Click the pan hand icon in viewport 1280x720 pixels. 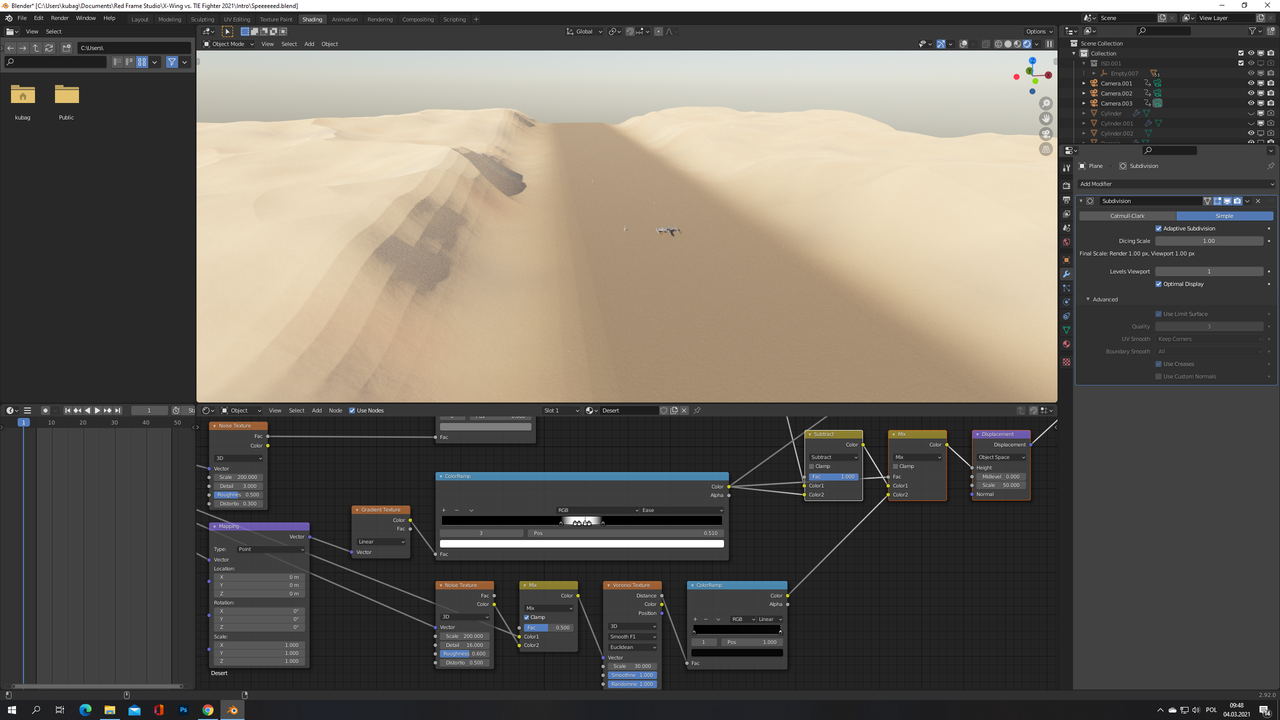tap(1046, 118)
